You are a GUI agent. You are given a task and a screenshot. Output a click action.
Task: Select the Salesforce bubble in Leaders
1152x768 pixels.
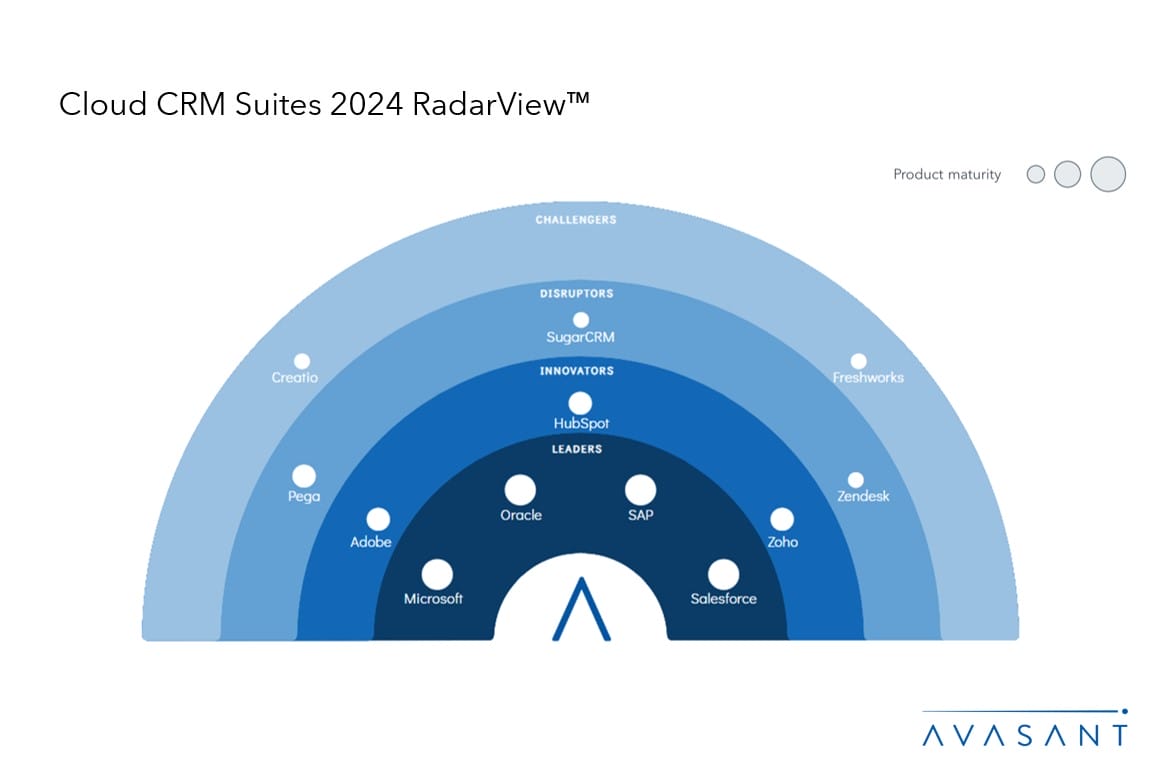point(723,574)
